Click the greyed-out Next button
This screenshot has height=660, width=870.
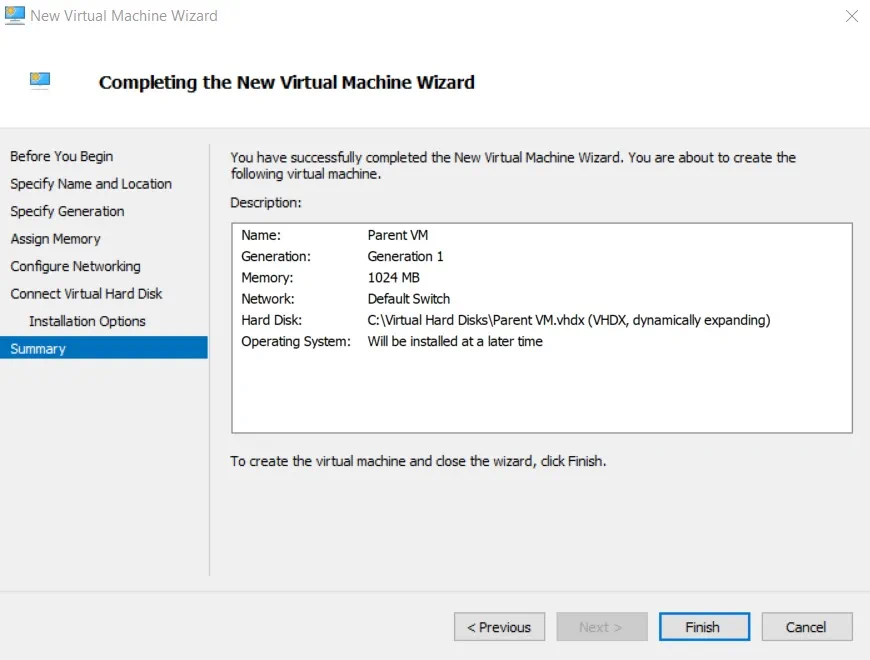click(x=601, y=627)
